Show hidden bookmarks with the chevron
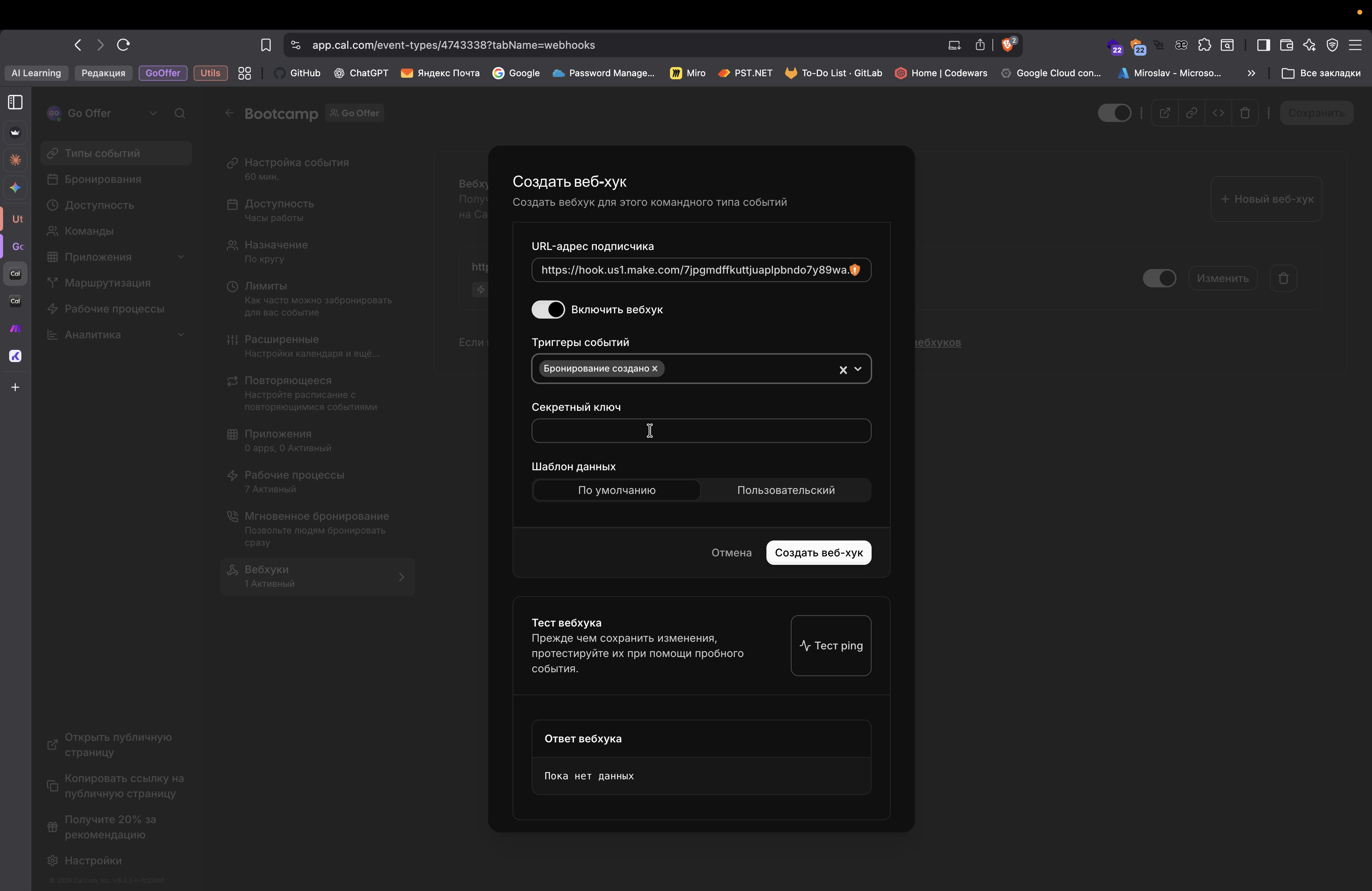The image size is (1372, 891). (x=1251, y=73)
